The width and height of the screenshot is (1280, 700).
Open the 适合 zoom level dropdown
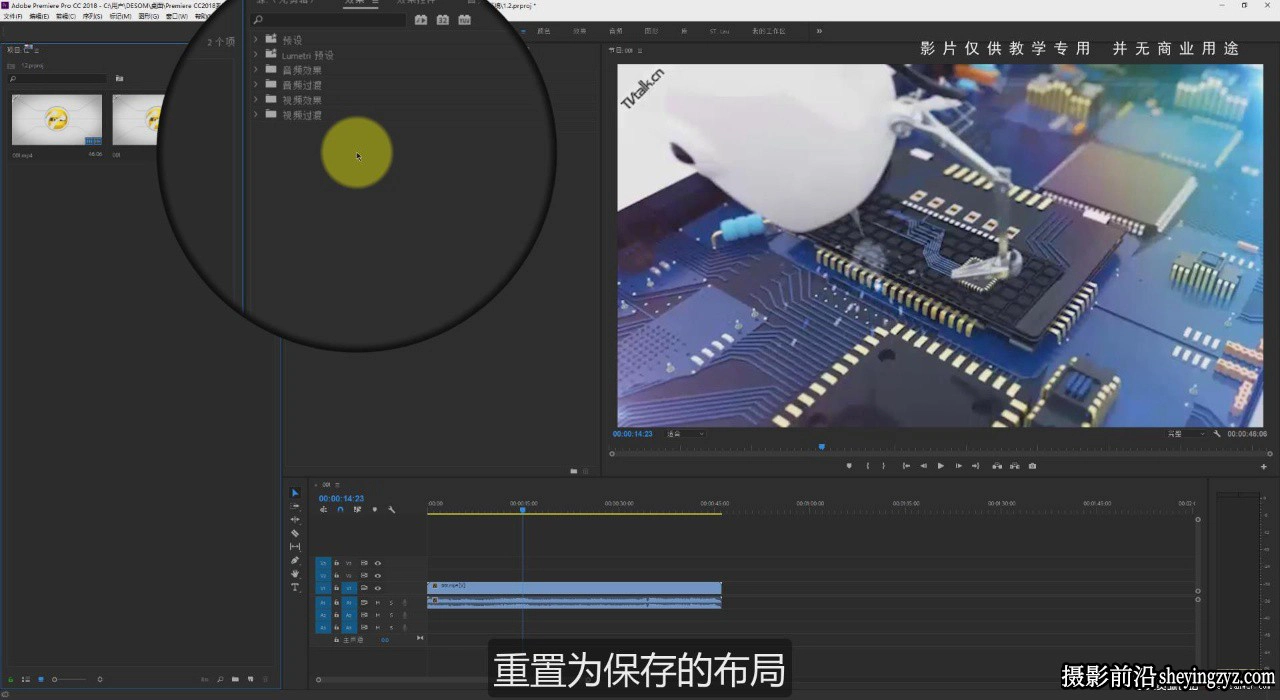[x=686, y=434]
